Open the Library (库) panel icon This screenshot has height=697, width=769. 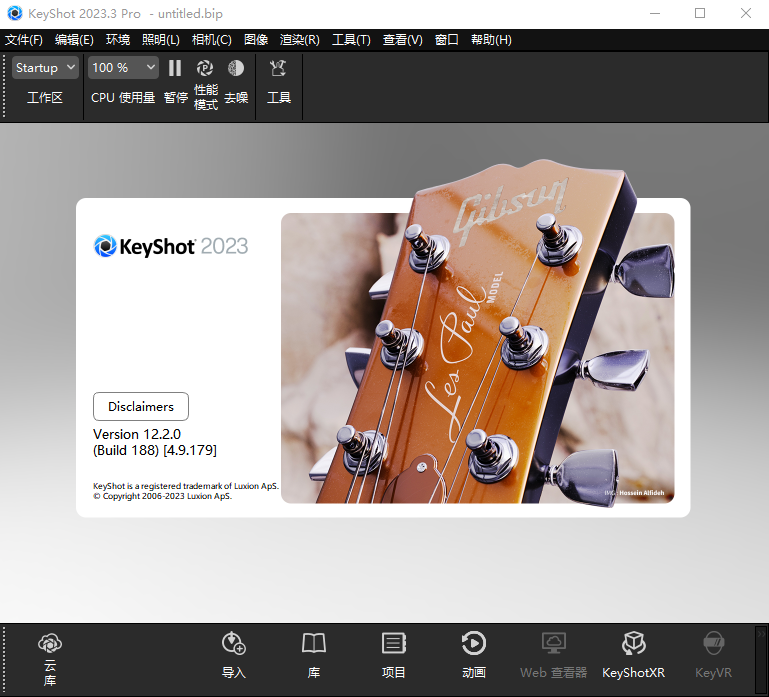pos(314,644)
